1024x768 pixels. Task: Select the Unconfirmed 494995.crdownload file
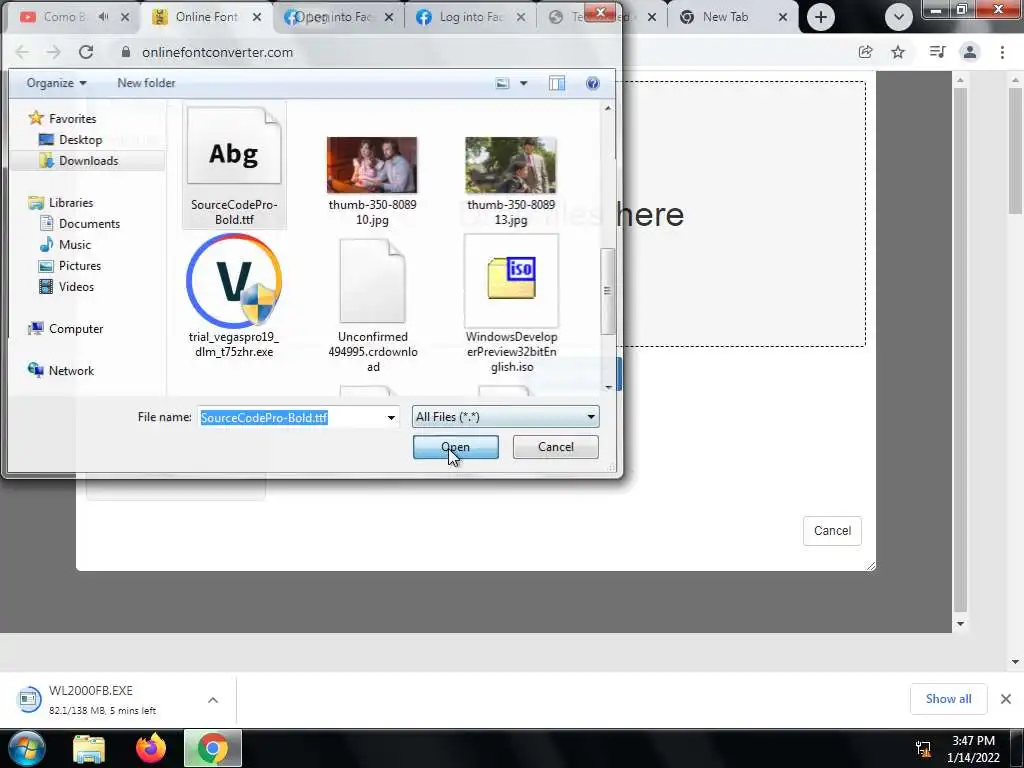372,304
